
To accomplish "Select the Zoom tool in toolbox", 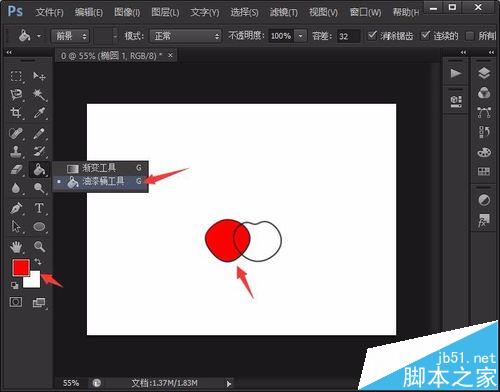I will click(x=39, y=247).
